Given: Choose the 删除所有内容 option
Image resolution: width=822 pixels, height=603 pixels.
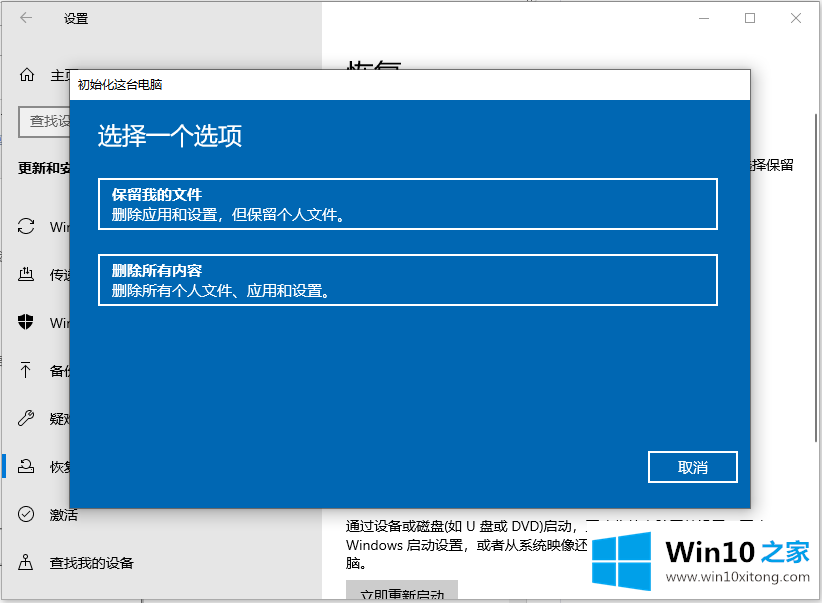Looking at the screenshot, I should click(407, 280).
